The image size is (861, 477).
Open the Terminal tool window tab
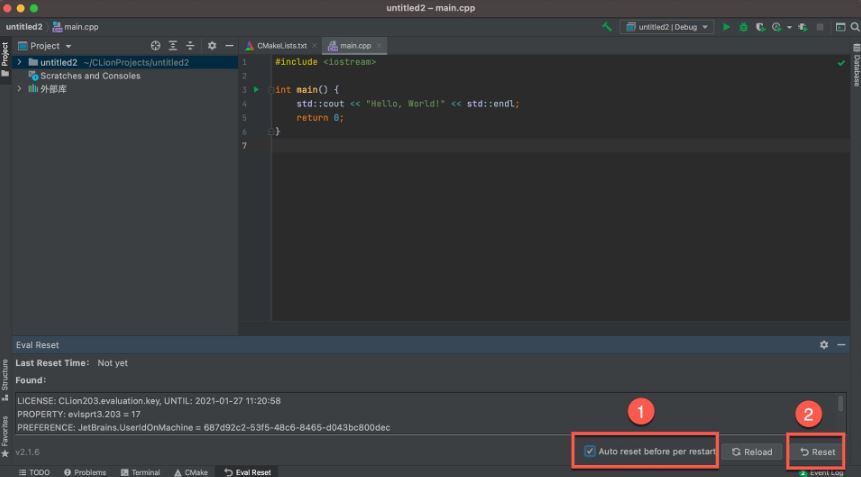[140, 472]
